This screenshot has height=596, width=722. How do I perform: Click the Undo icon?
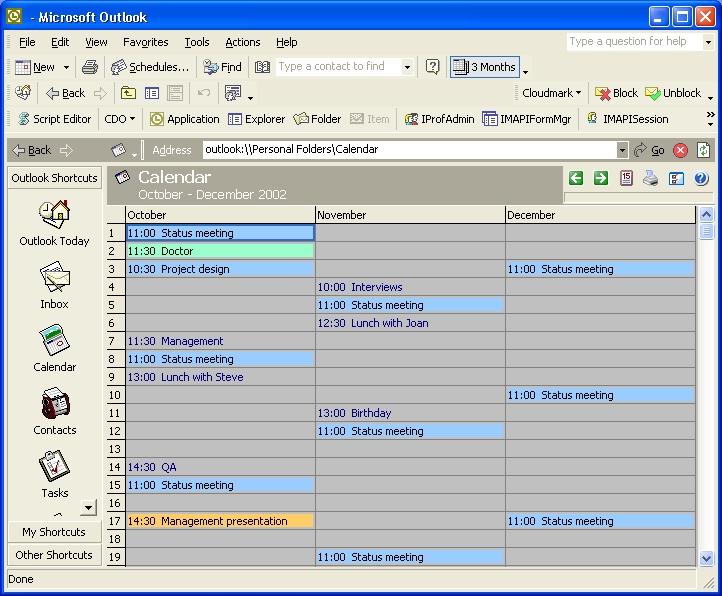pos(204,93)
